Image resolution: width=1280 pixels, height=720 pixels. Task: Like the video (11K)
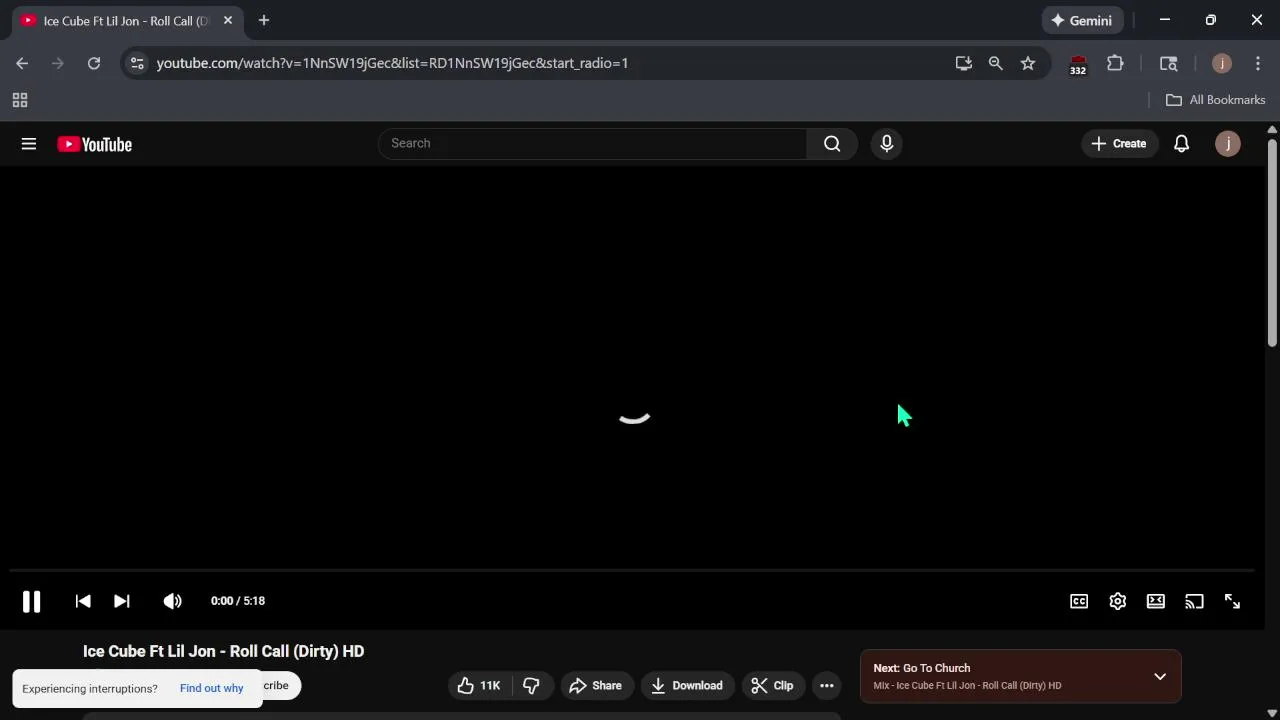480,685
